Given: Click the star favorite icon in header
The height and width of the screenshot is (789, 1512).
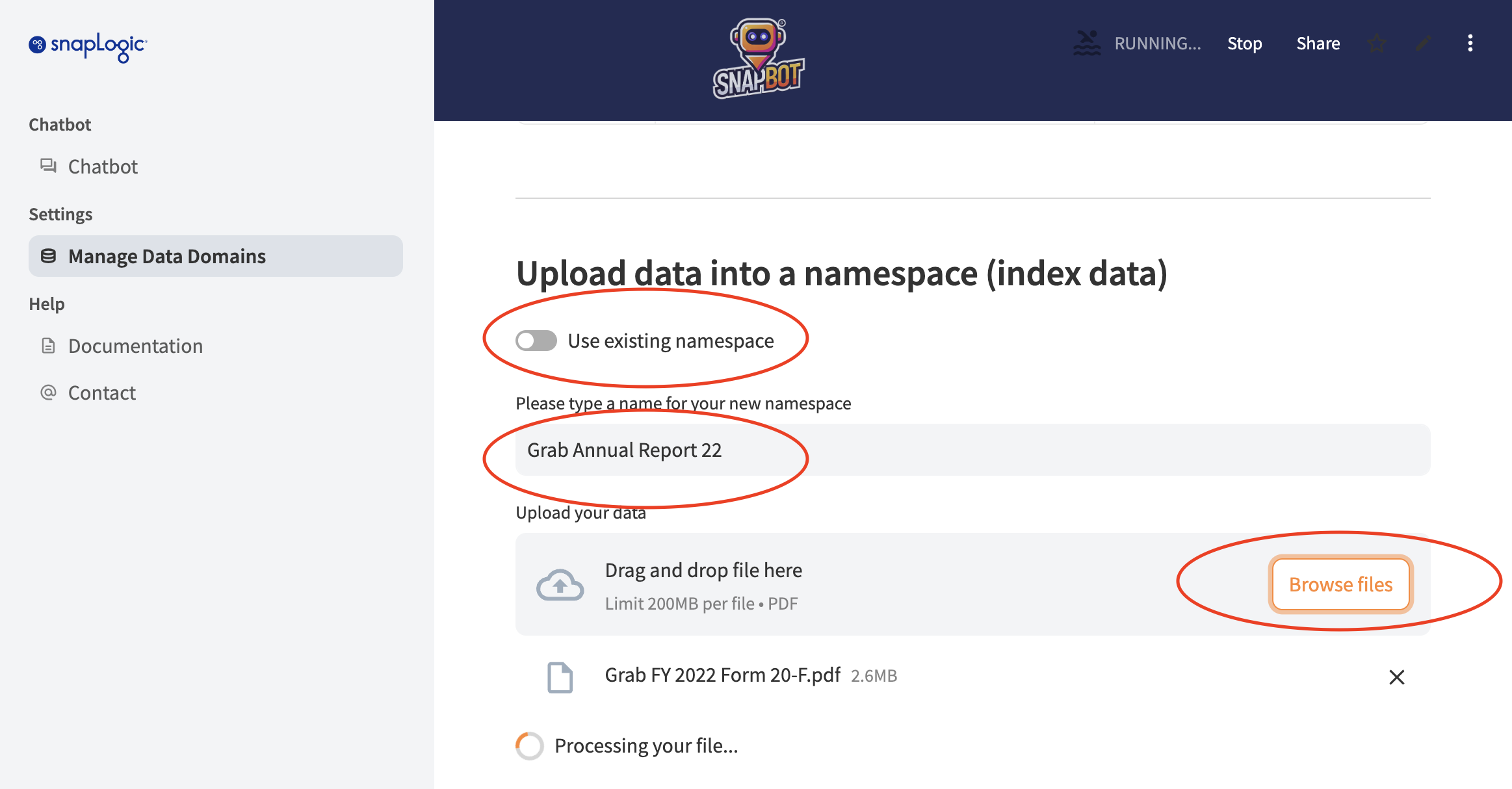Looking at the screenshot, I should (1376, 44).
